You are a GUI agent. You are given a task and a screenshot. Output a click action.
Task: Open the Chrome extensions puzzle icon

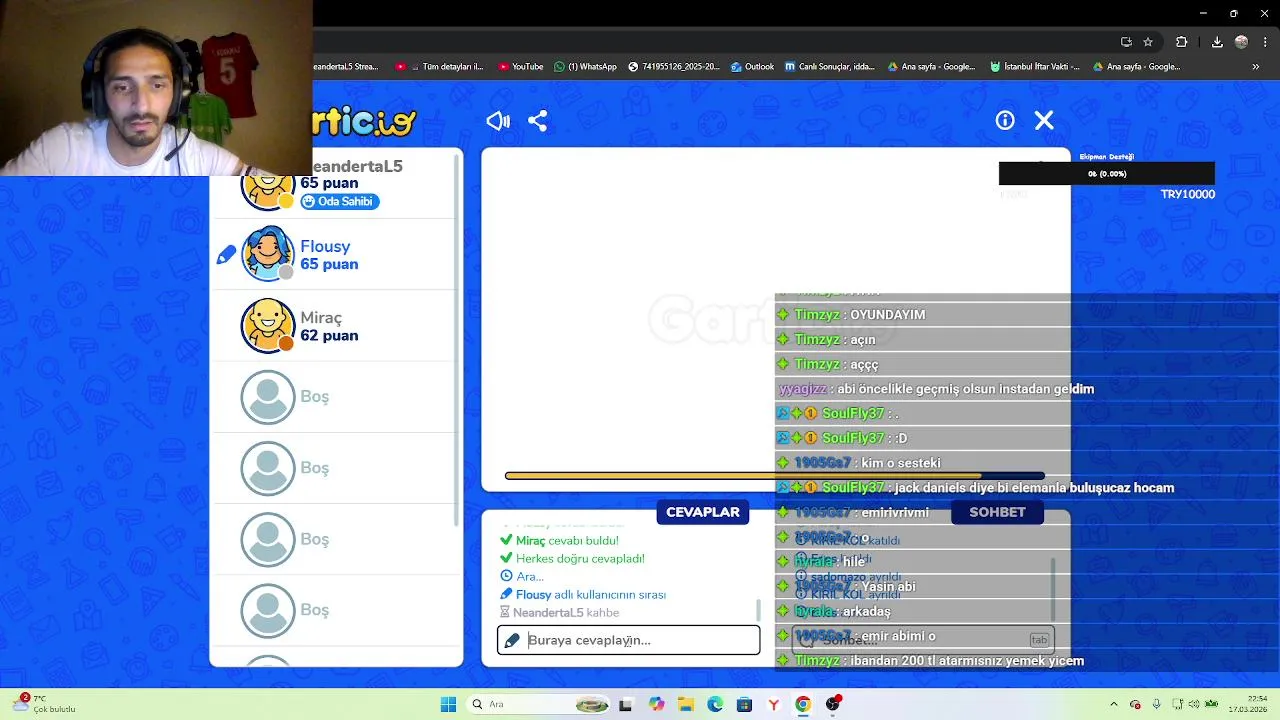(x=1182, y=42)
